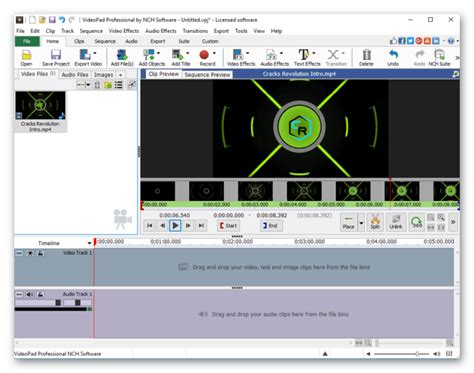Click the new folder icon in file bin
The height and width of the screenshot is (373, 474).
click(108, 85)
